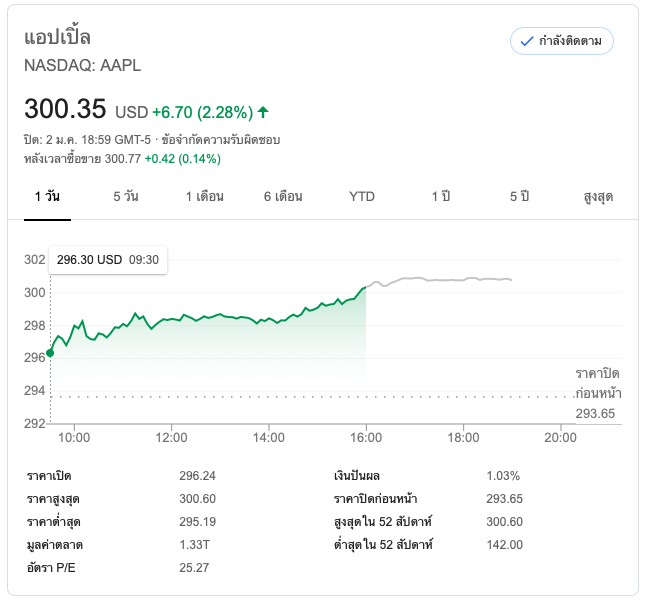Click the green up arrow beside 2.28%

tap(263, 111)
